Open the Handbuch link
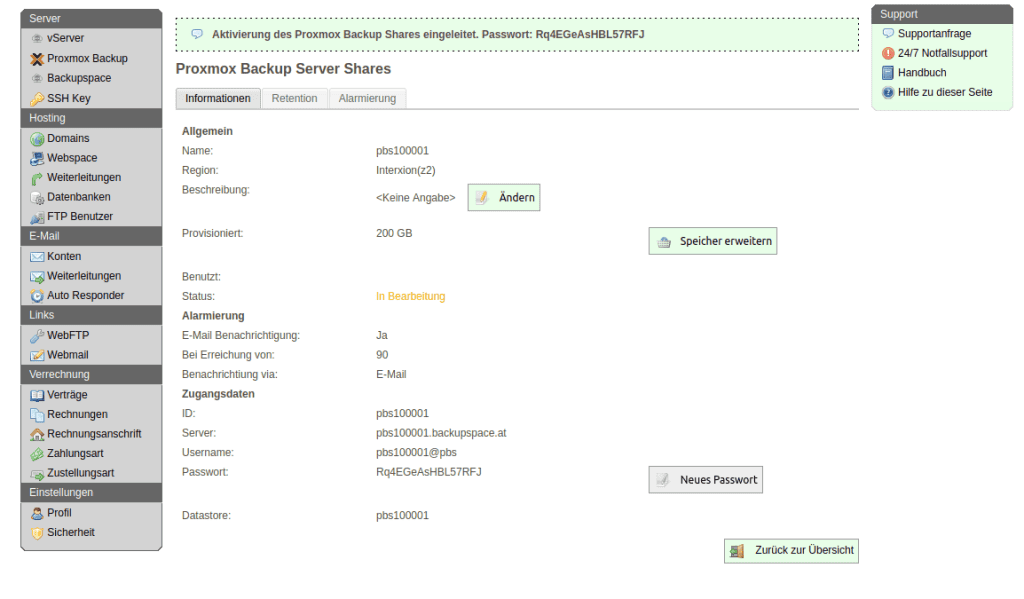Viewport: 1024px width, 599px height. pyautogui.click(x=921, y=73)
